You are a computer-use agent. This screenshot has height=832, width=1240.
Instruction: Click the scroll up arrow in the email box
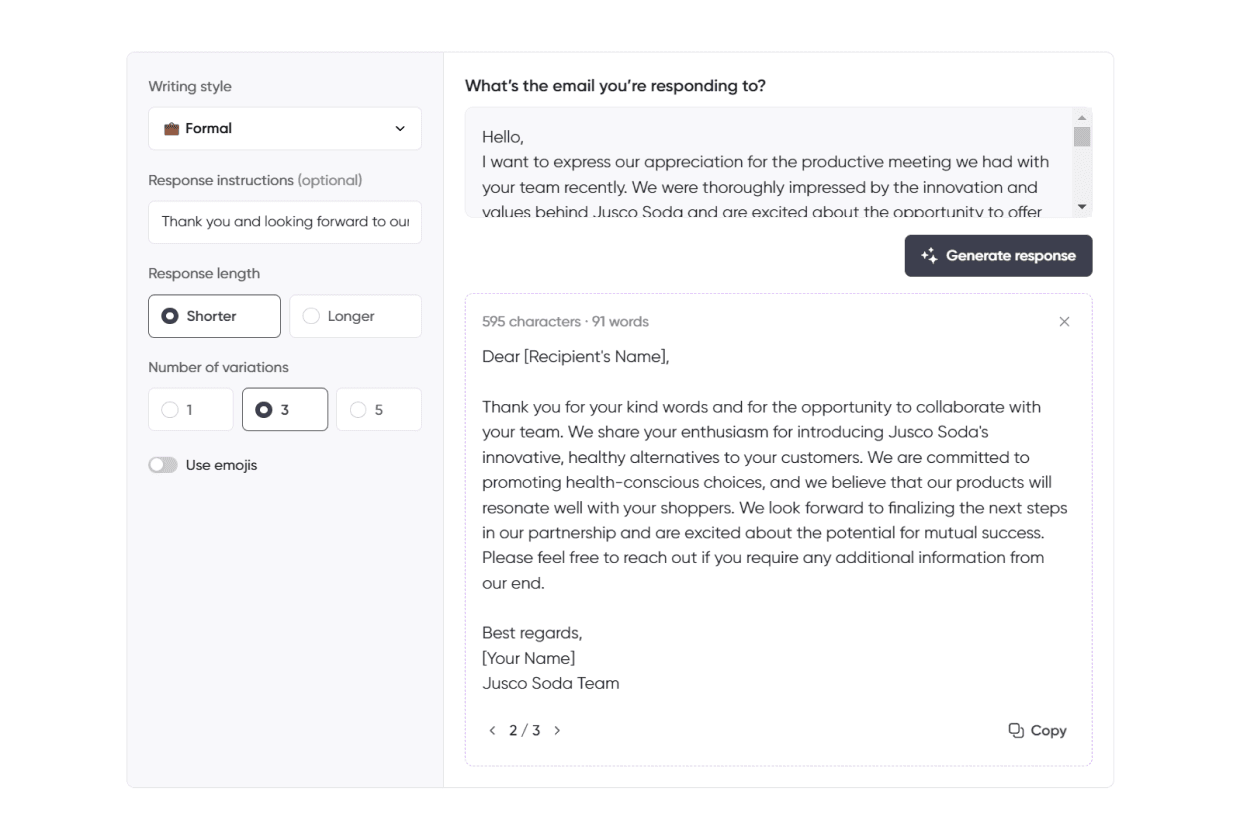1082,118
